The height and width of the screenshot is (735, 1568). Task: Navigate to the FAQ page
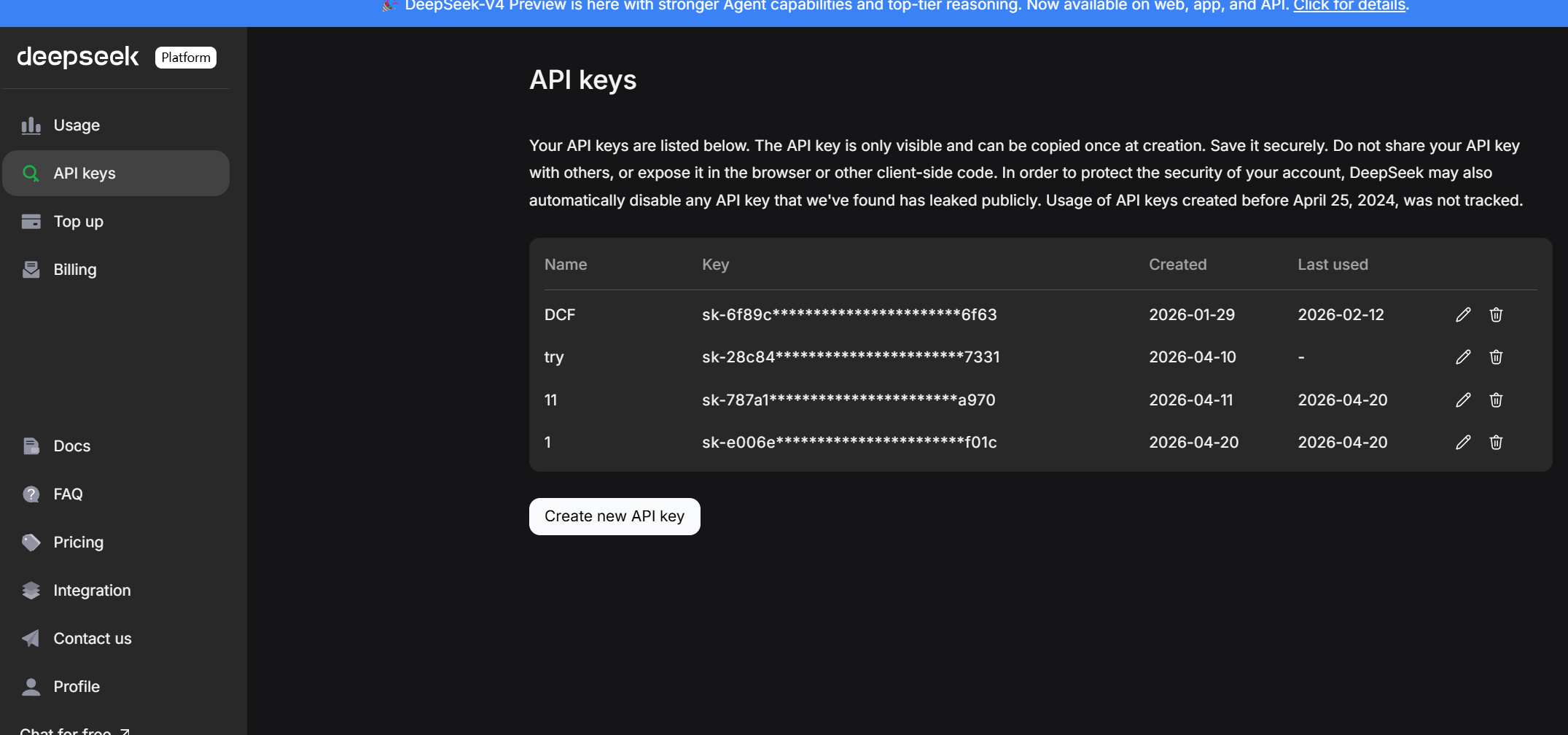point(116,494)
